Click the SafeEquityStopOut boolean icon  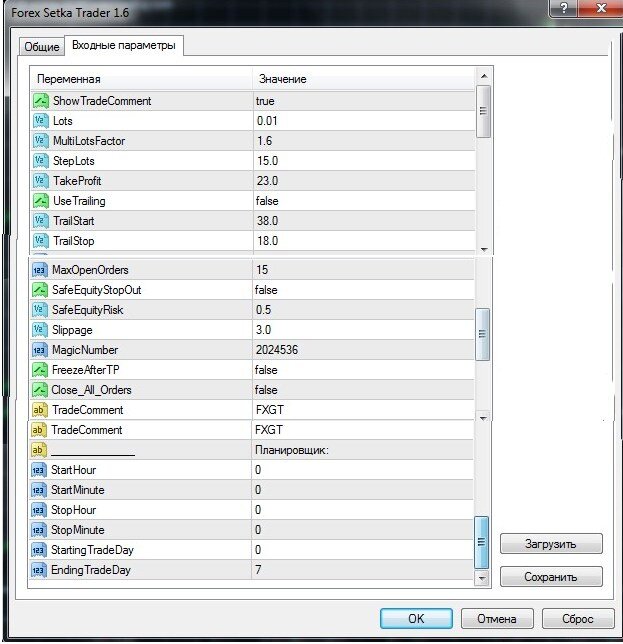39,290
